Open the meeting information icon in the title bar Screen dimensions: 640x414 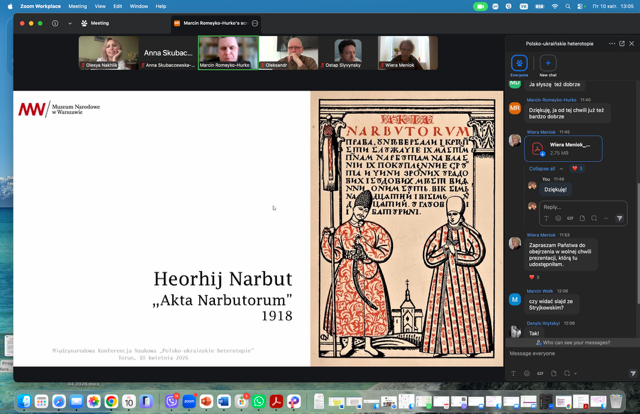click(x=55, y=23)
